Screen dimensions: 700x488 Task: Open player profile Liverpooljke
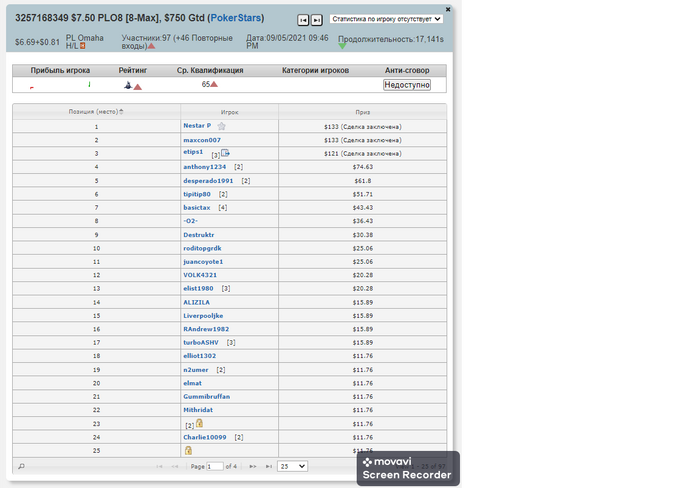pyautogui.click(x=203, y=315)
